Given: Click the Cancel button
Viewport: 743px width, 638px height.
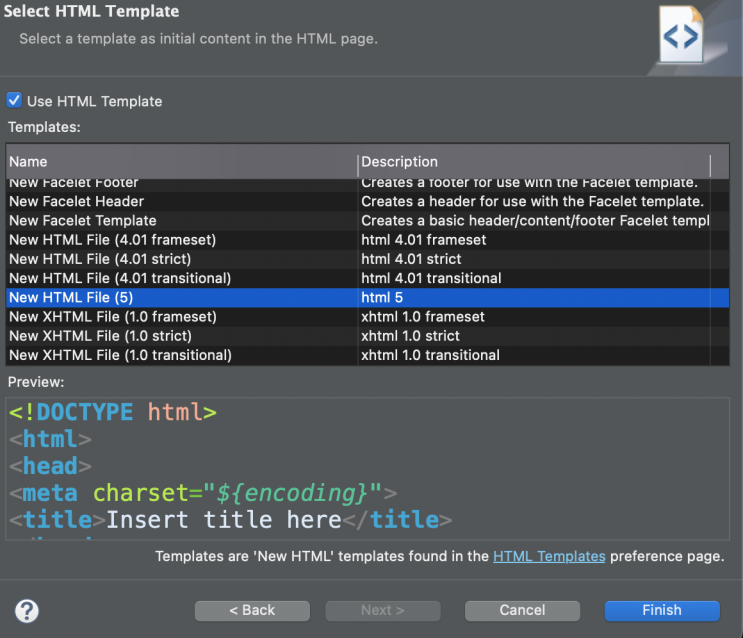Looking at the screenshot, I should 522,611.
